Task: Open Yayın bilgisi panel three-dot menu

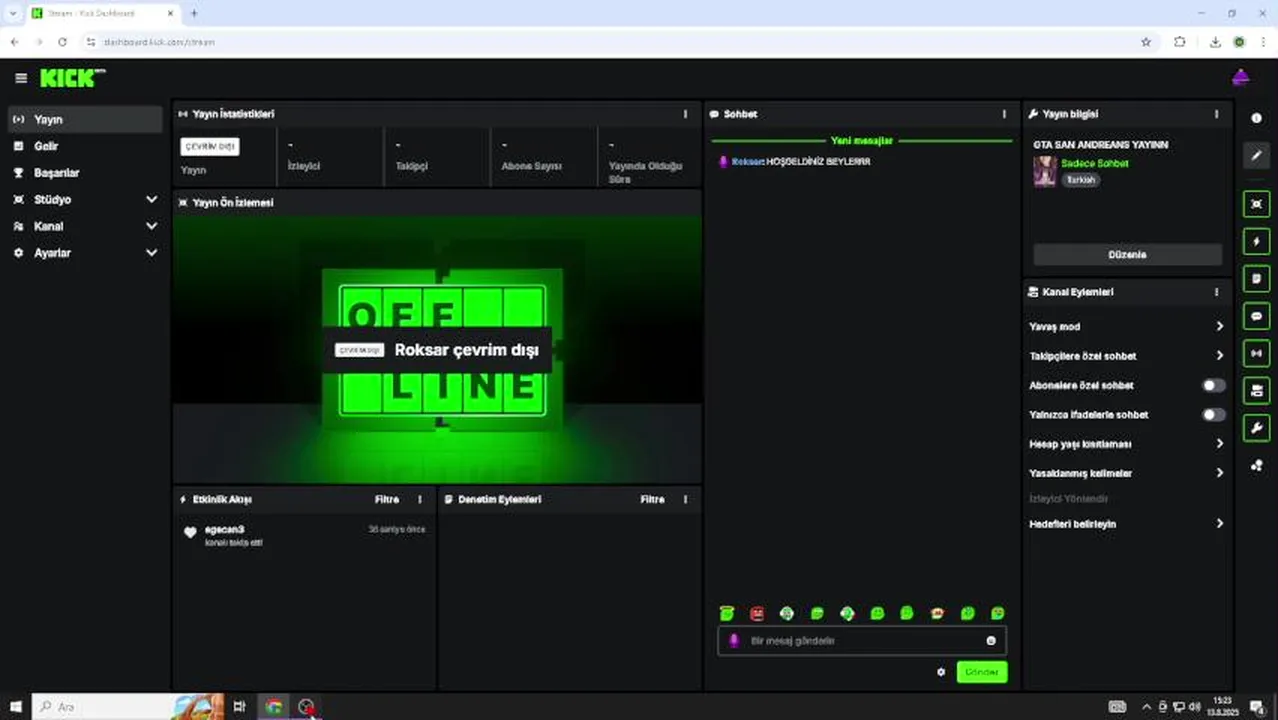Action: [1216, 114]
